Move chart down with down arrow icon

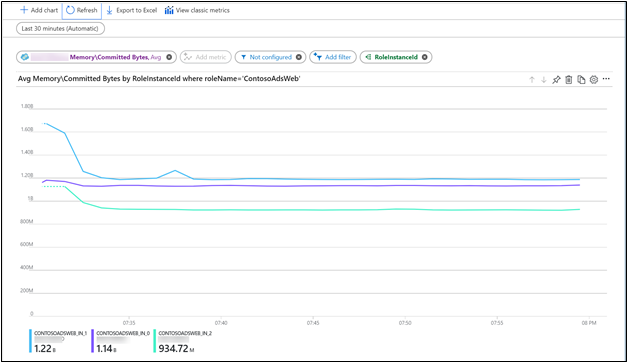tap(543, 80)
